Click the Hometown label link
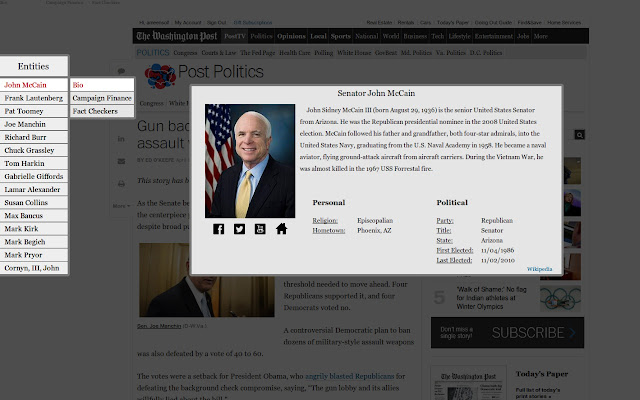640x400 pixels. click(x=329, y=230)
